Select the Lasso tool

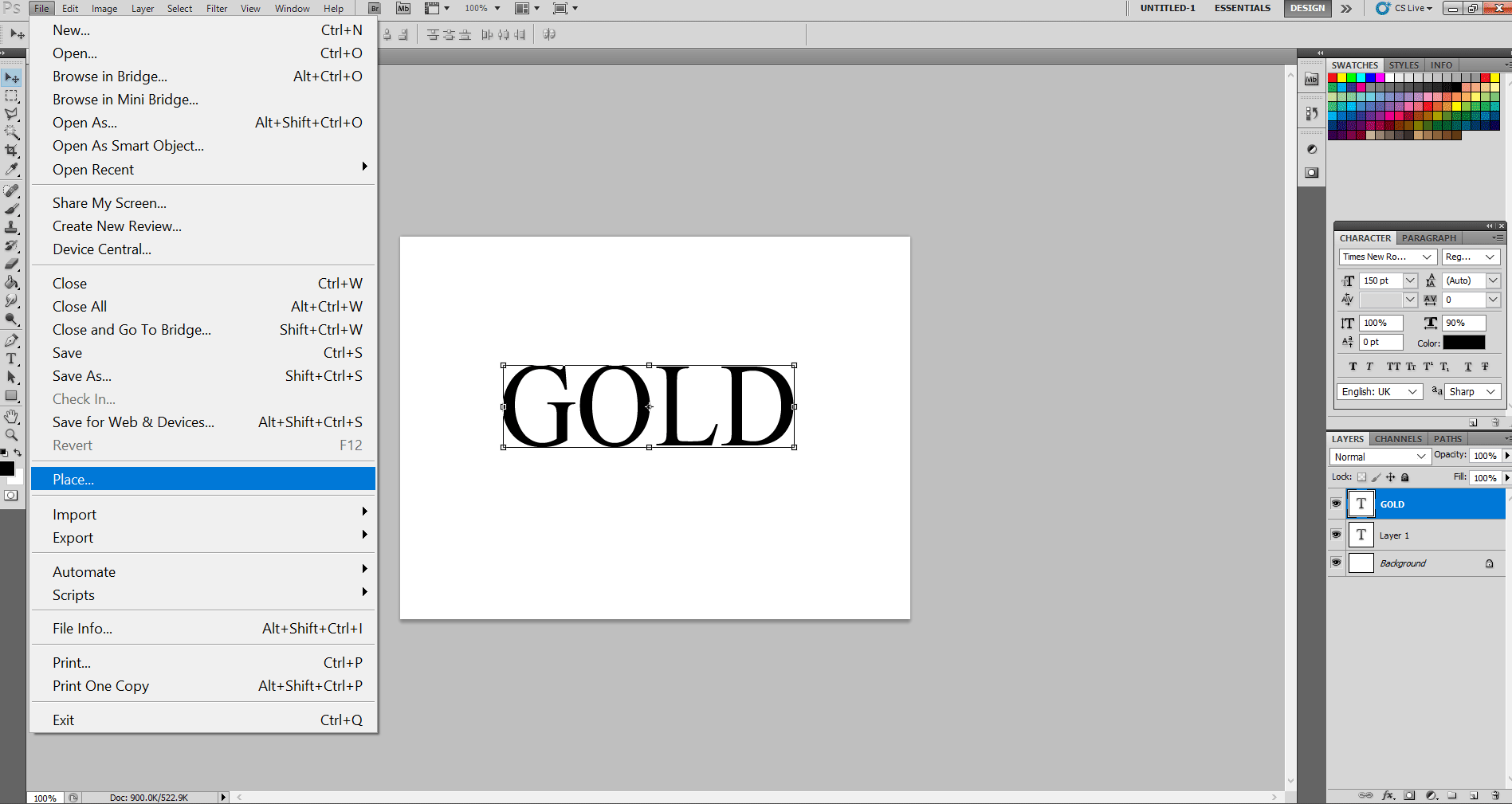coord(12,114)
